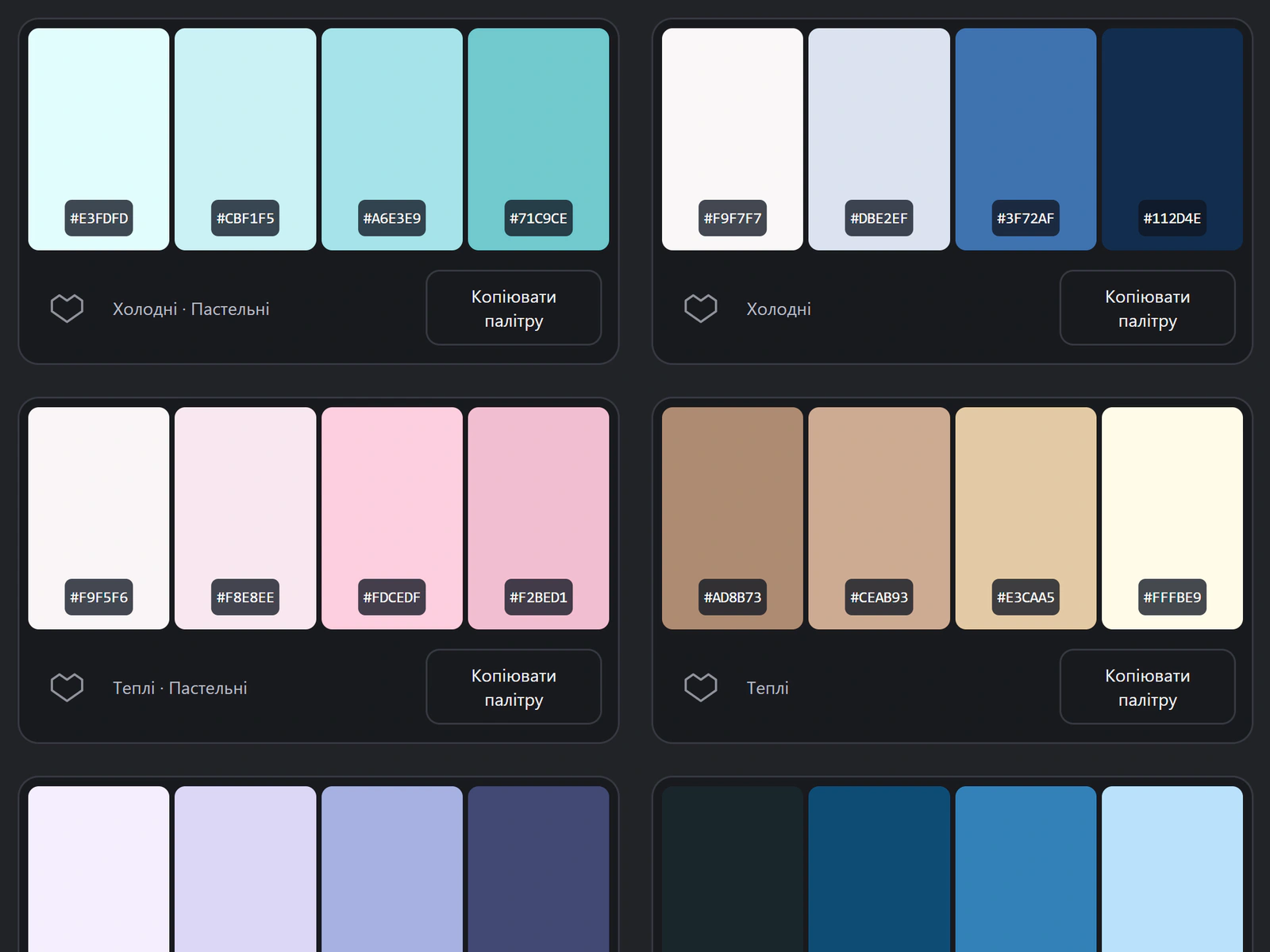The width and height of the screenshot is (1270, 952).
Task: Choose the medium blue #3F72AF swatch
Action: pos(1026,140)
